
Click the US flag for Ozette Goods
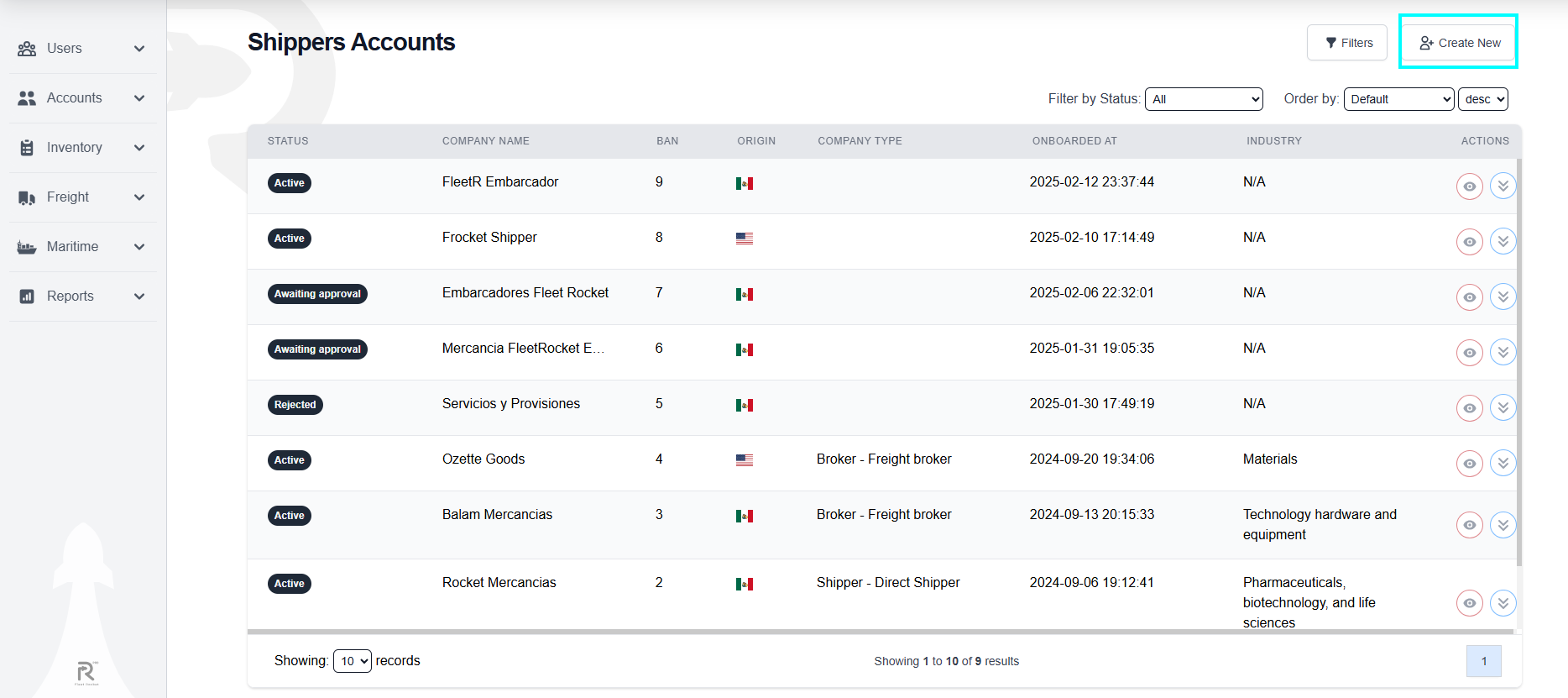point(744,460)
